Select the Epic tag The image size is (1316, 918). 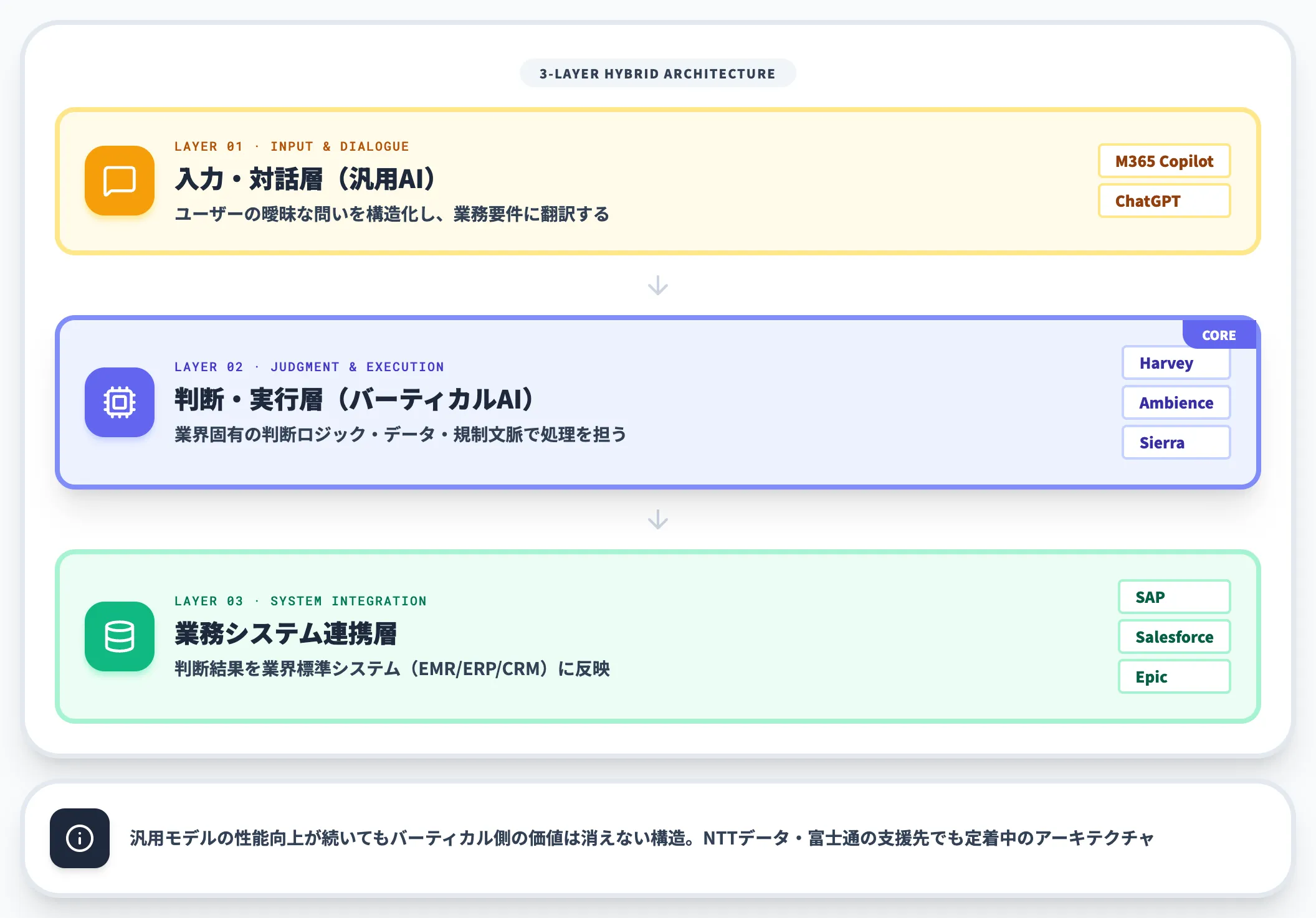[x=1174, y=677]
